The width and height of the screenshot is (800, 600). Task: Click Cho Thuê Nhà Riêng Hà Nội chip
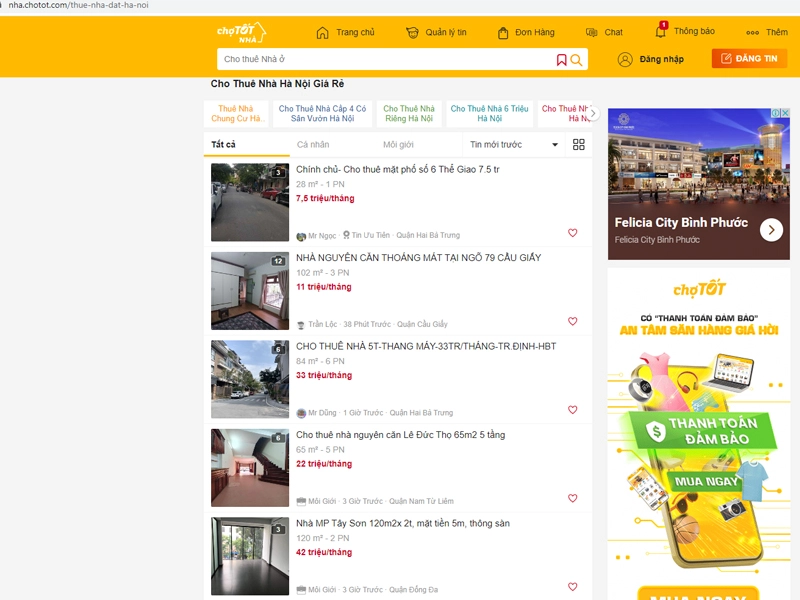(x=409, y=113)
